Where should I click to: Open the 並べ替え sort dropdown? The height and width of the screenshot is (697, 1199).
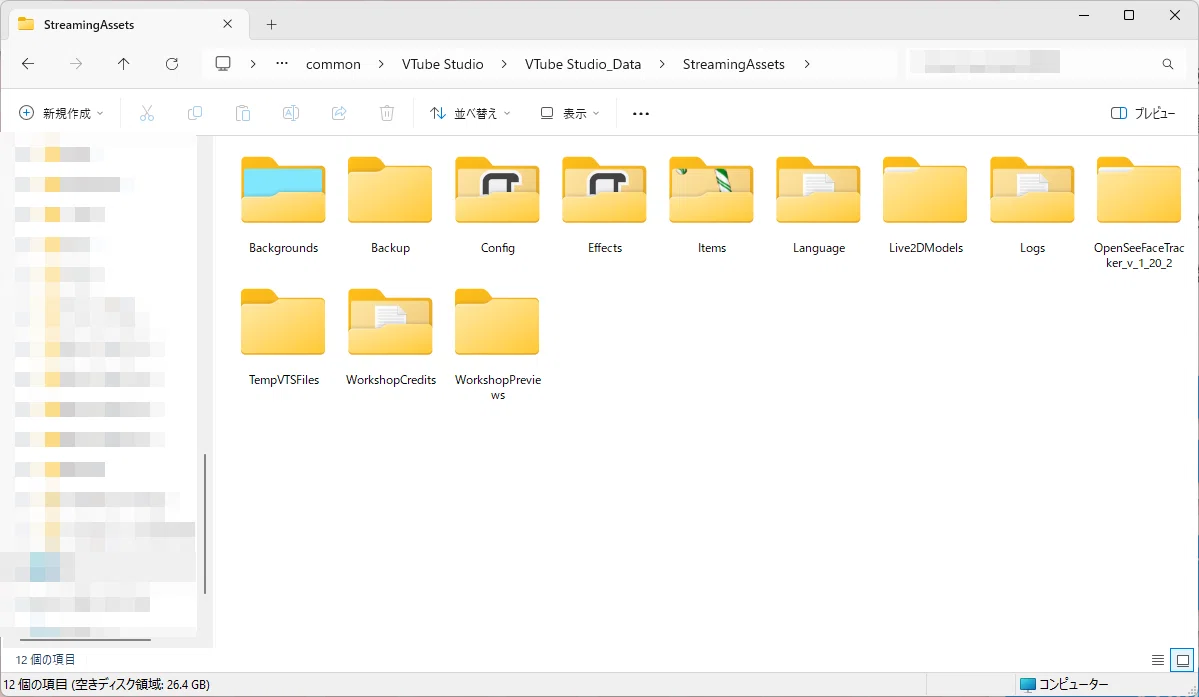click(x=470, y=113)
